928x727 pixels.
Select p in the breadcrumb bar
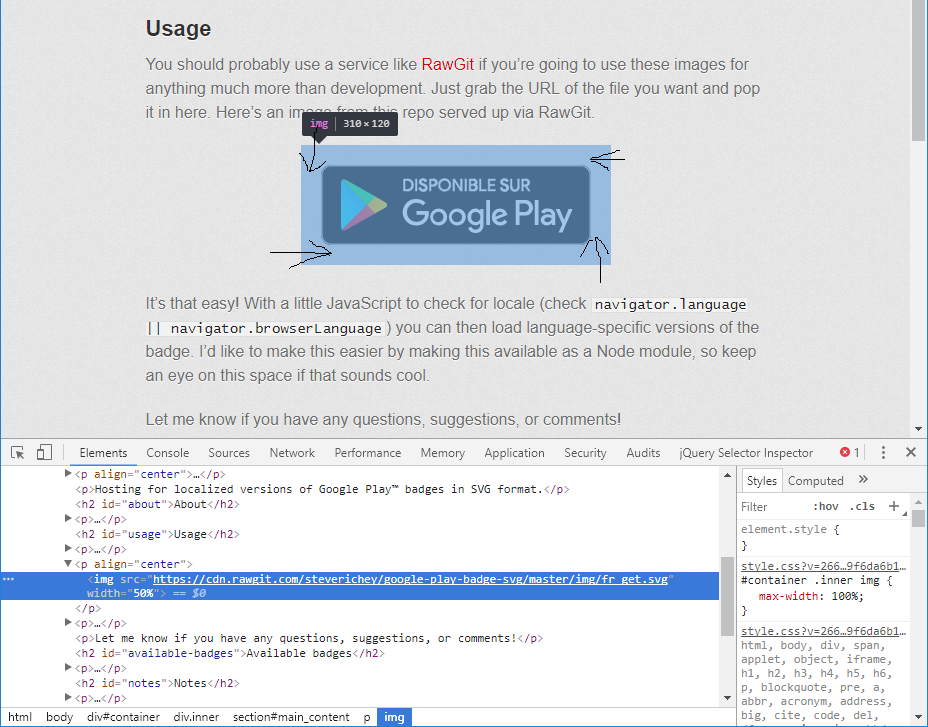(x=367, y=717)
